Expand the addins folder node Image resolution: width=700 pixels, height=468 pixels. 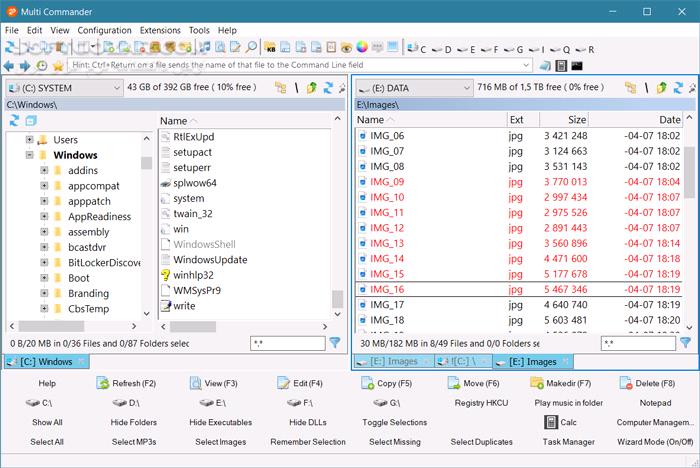pos(44,170)
